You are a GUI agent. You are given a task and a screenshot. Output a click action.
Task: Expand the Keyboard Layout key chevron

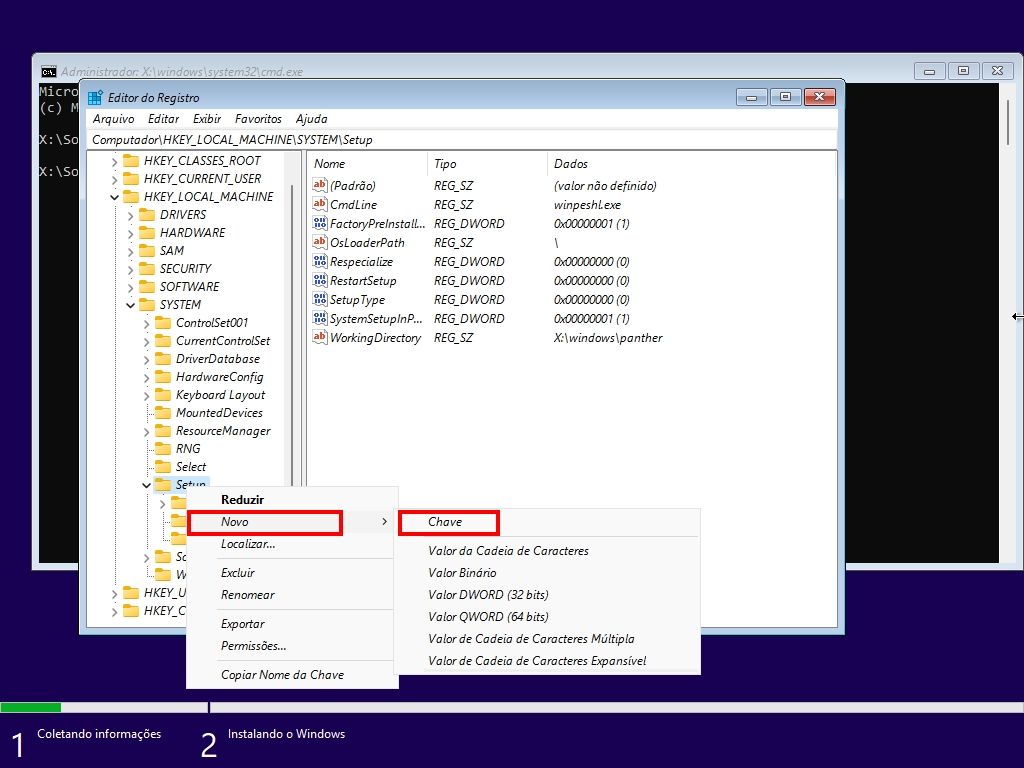pos(146,395)
